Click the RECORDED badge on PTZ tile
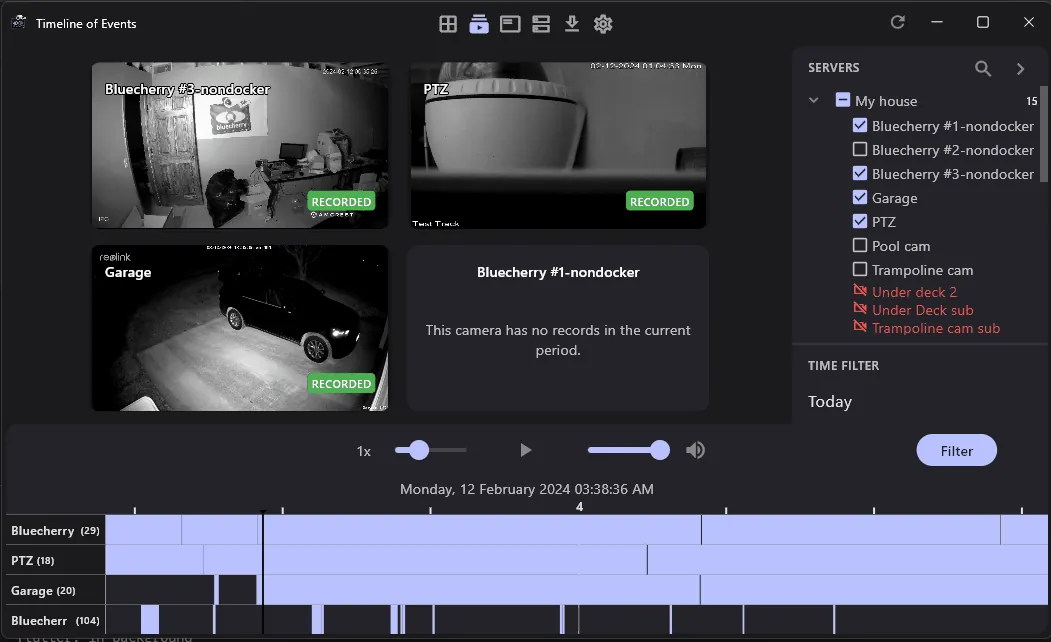 660,202
